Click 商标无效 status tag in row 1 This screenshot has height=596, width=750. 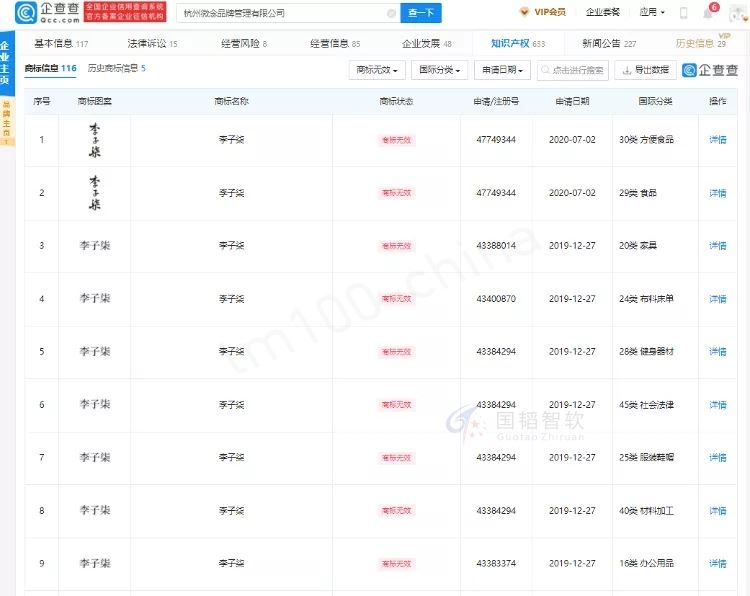click(x=396, y=140)
